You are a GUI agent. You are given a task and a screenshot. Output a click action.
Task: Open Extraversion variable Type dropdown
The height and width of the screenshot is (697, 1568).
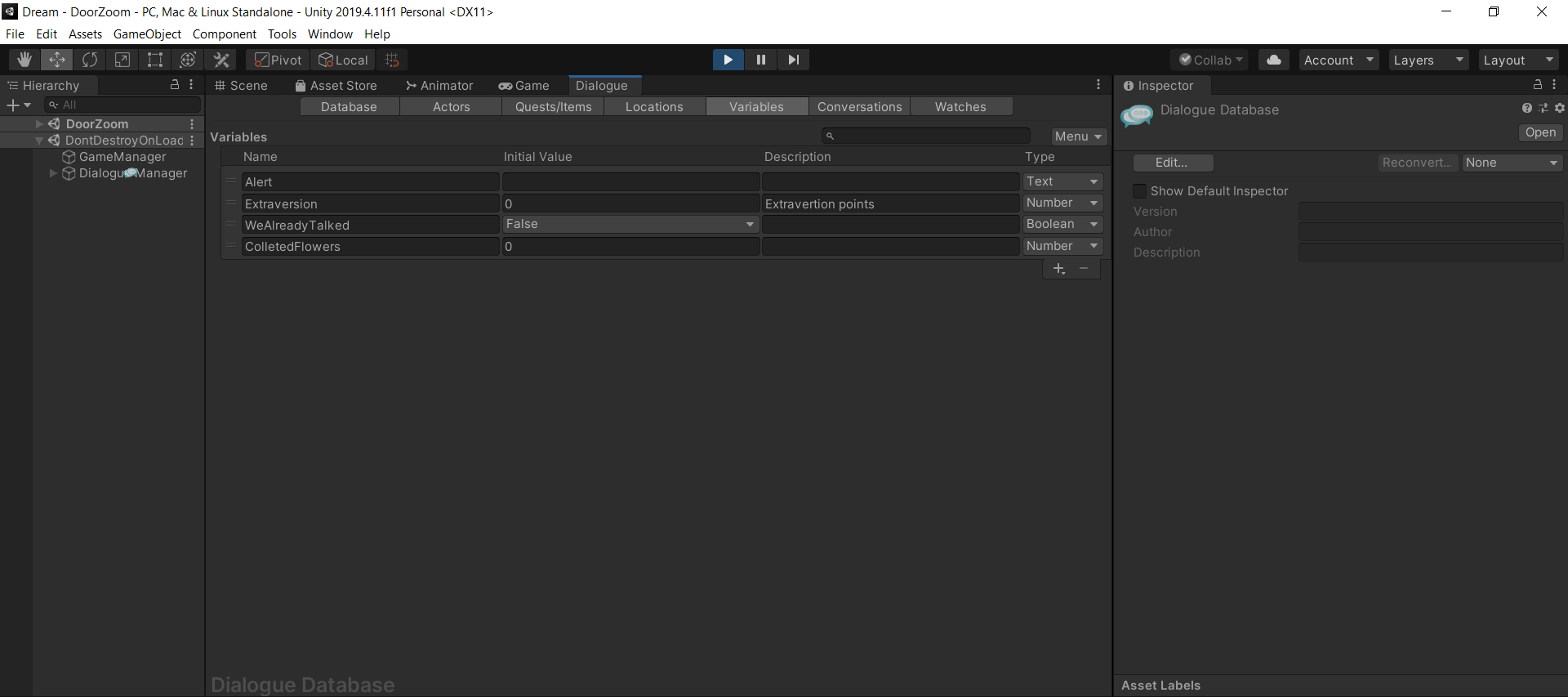click(x=1062, y=203)
